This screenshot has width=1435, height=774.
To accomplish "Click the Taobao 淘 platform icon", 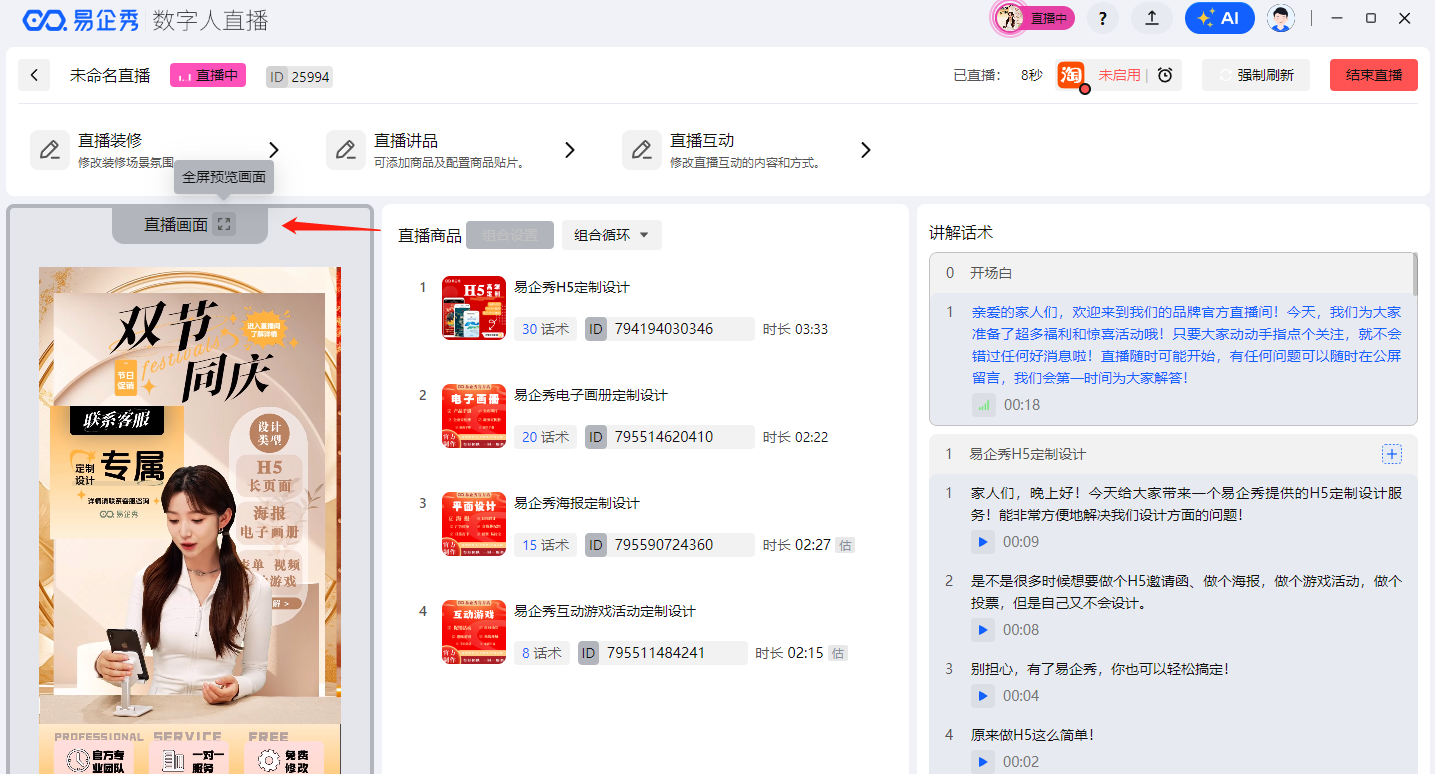I will [x=1071, y=75].
